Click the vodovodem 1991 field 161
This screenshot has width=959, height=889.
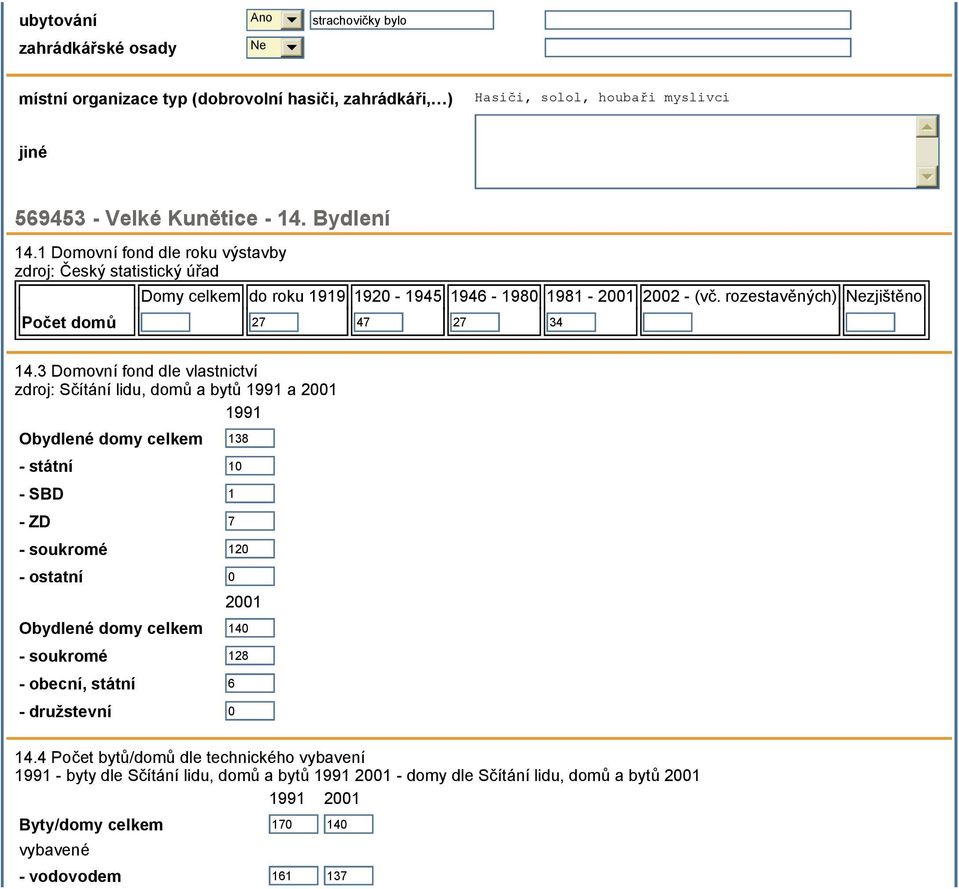(294, 876)
